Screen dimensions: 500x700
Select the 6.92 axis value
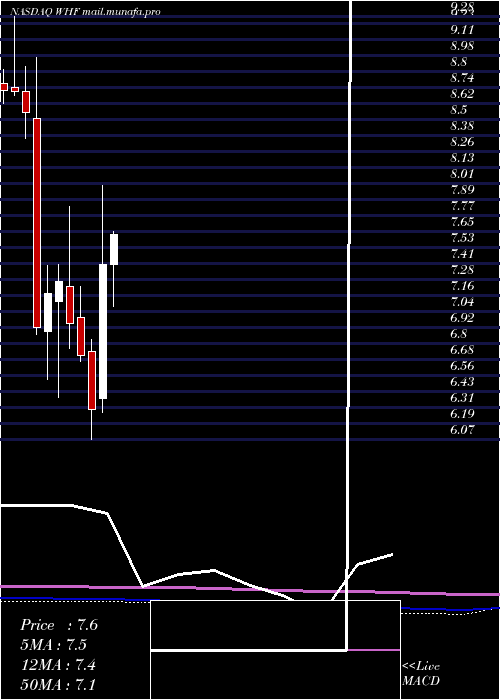(x=462, y=318)
